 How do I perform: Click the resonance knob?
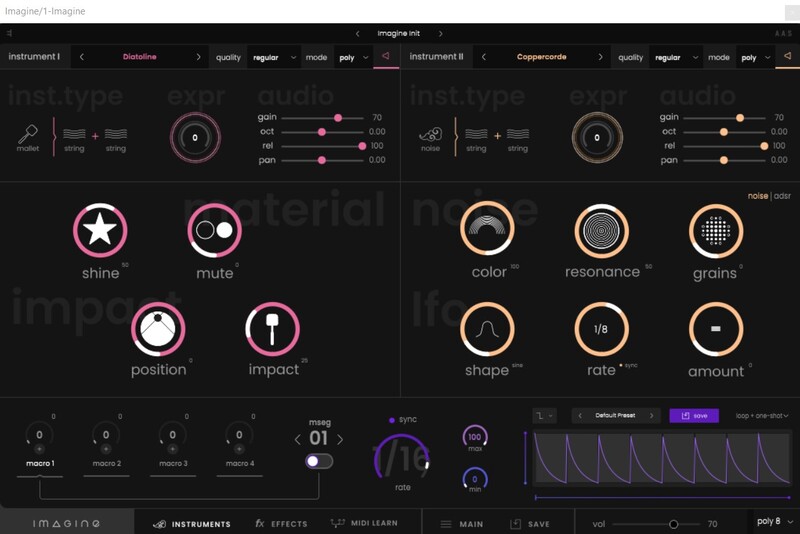602,231
